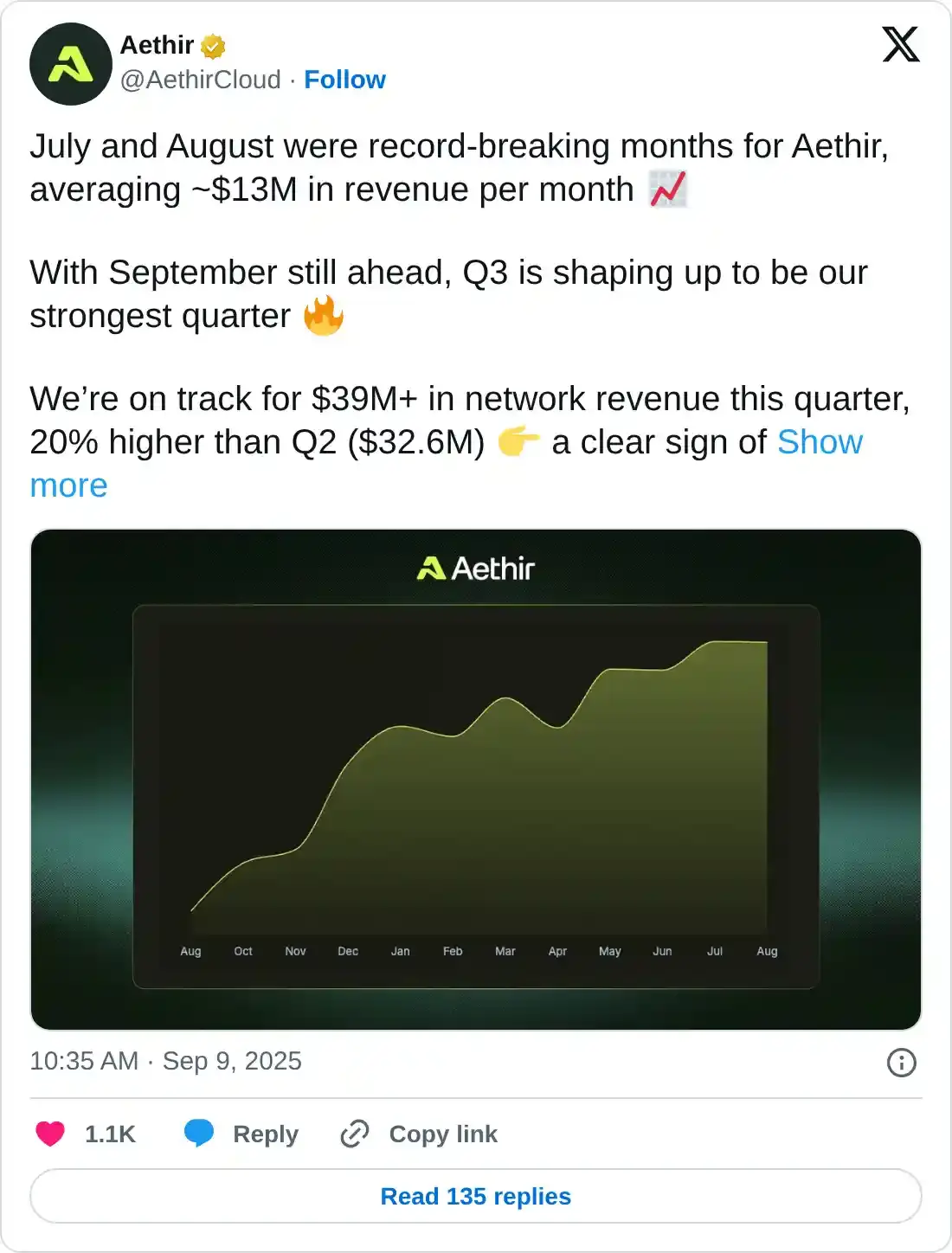Click the gold verified badge next to Aethir

(212, 46)
